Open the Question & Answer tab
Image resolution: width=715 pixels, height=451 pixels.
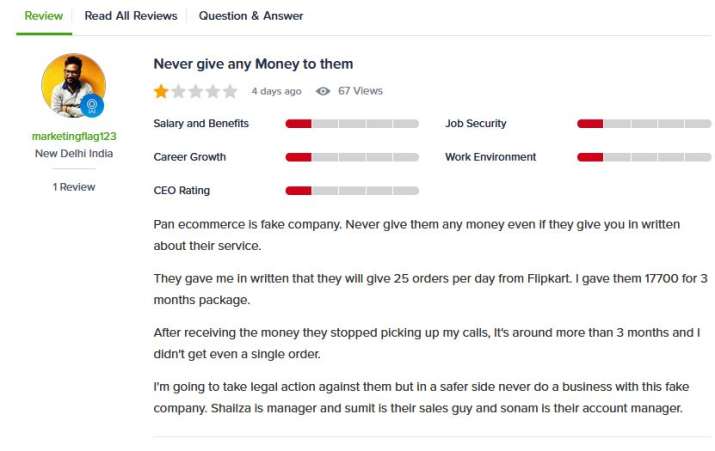click(251, 16)
